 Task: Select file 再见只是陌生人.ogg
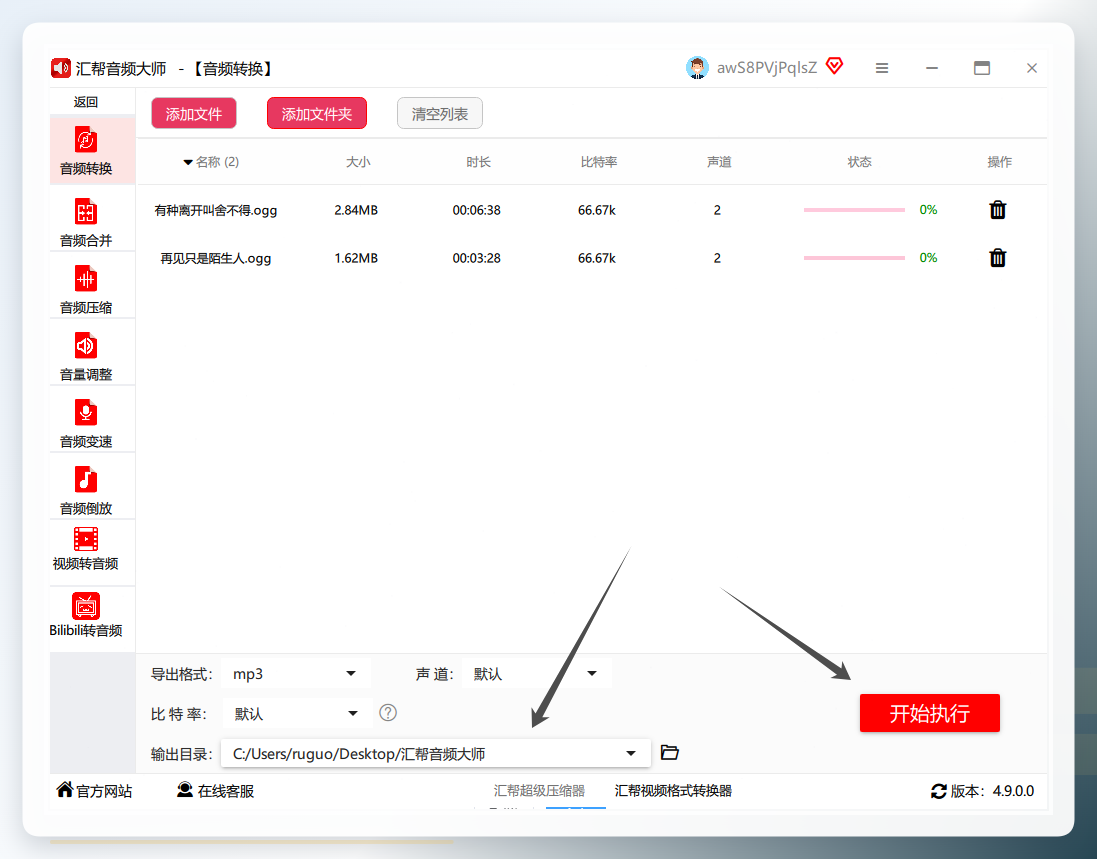[x=215, y=258]
